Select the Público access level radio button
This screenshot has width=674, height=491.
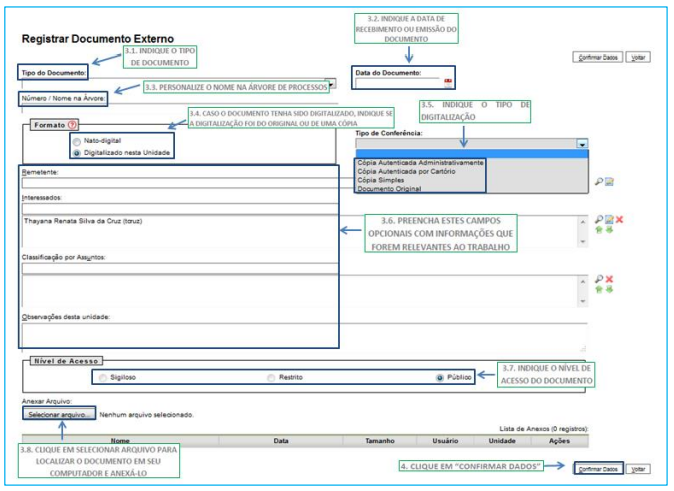[x=439, y=377]
